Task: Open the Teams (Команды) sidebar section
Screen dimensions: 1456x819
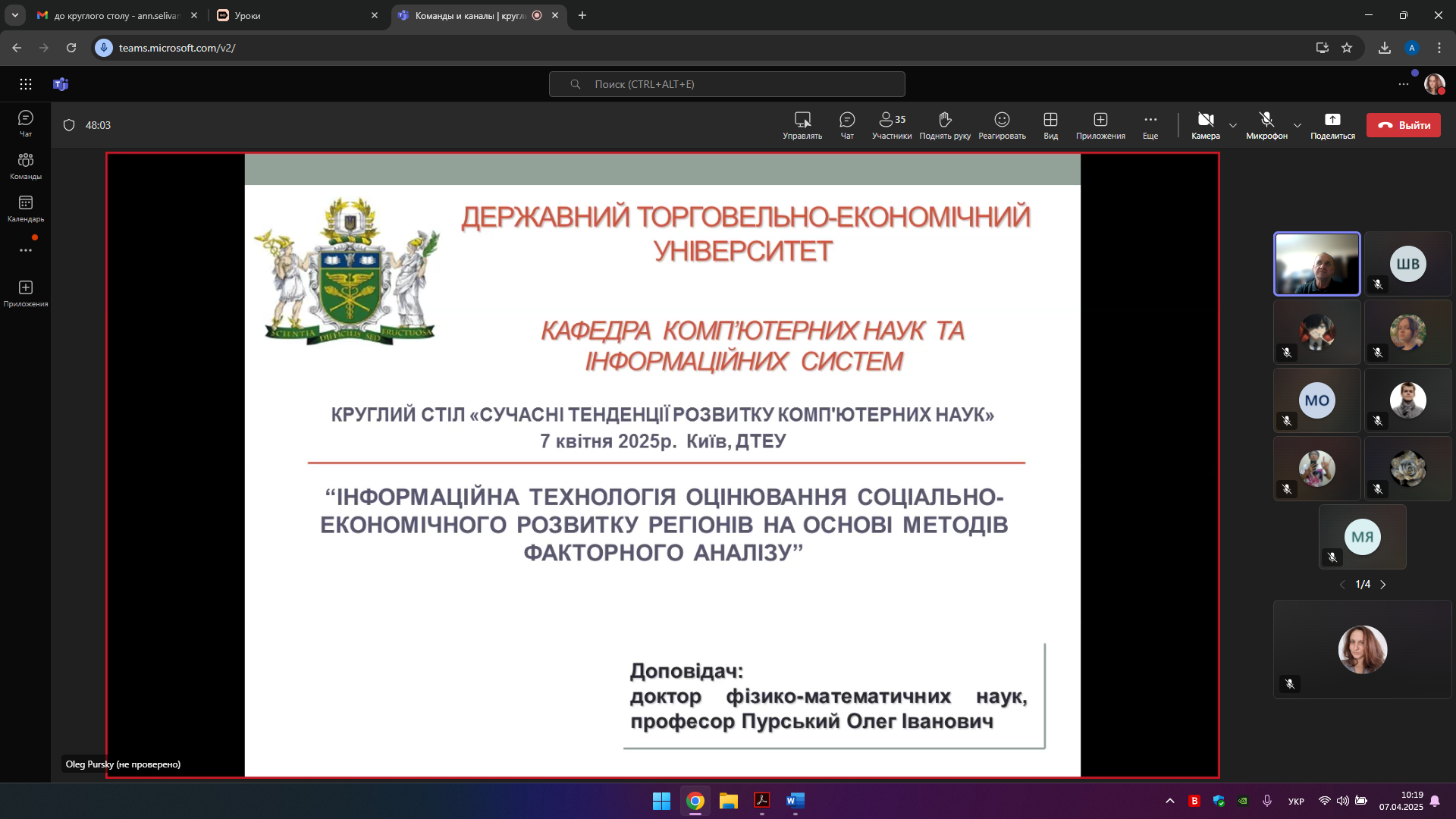Action: pyautogui.click(x=26, y=165)
